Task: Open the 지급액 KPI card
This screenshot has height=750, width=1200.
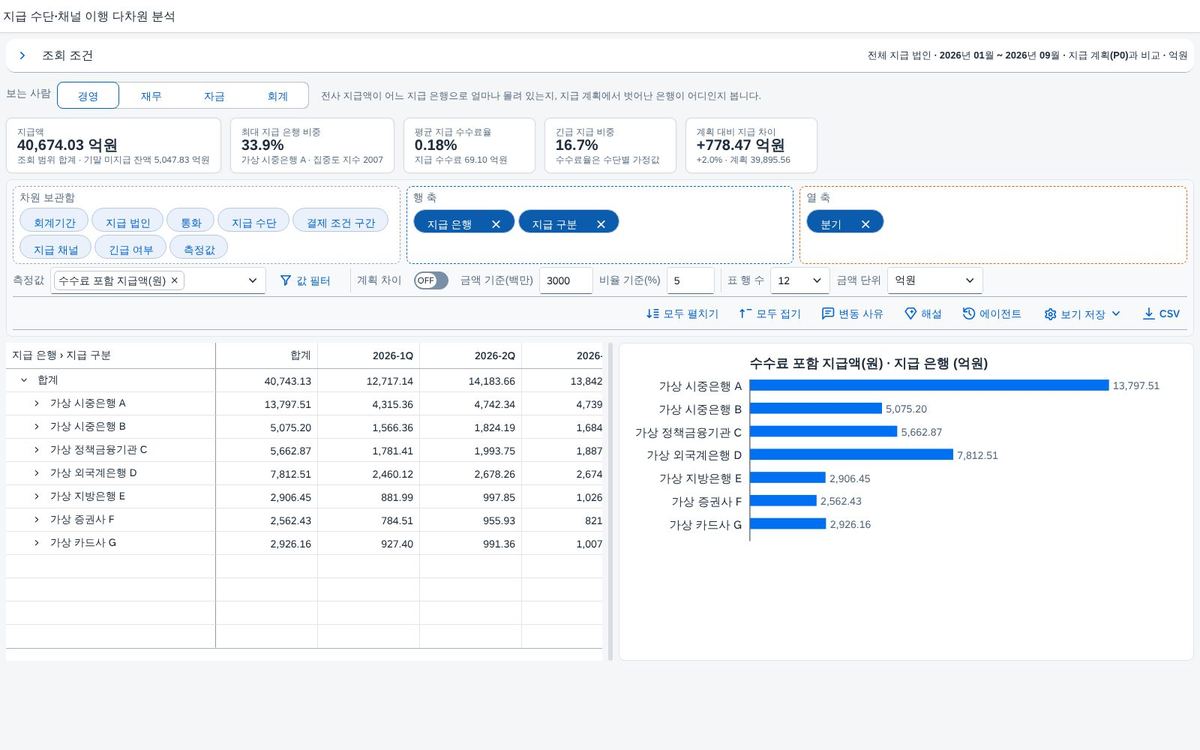Action: pos(114,145)
